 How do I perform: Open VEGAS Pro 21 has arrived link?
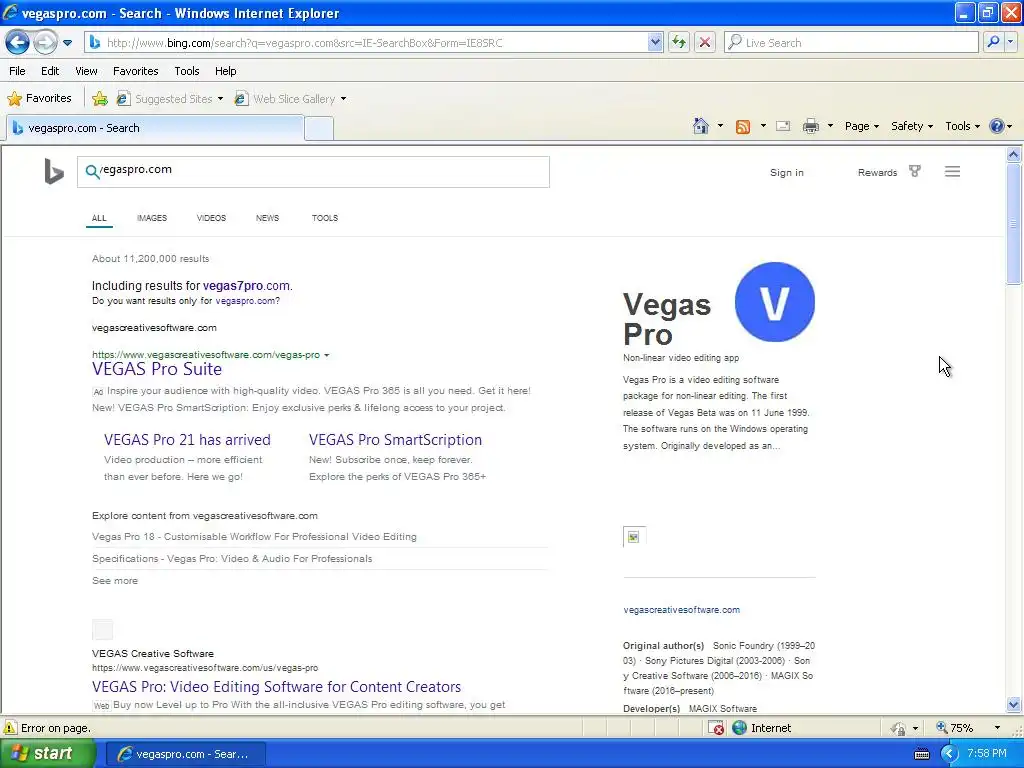click(x=187, y=440)
